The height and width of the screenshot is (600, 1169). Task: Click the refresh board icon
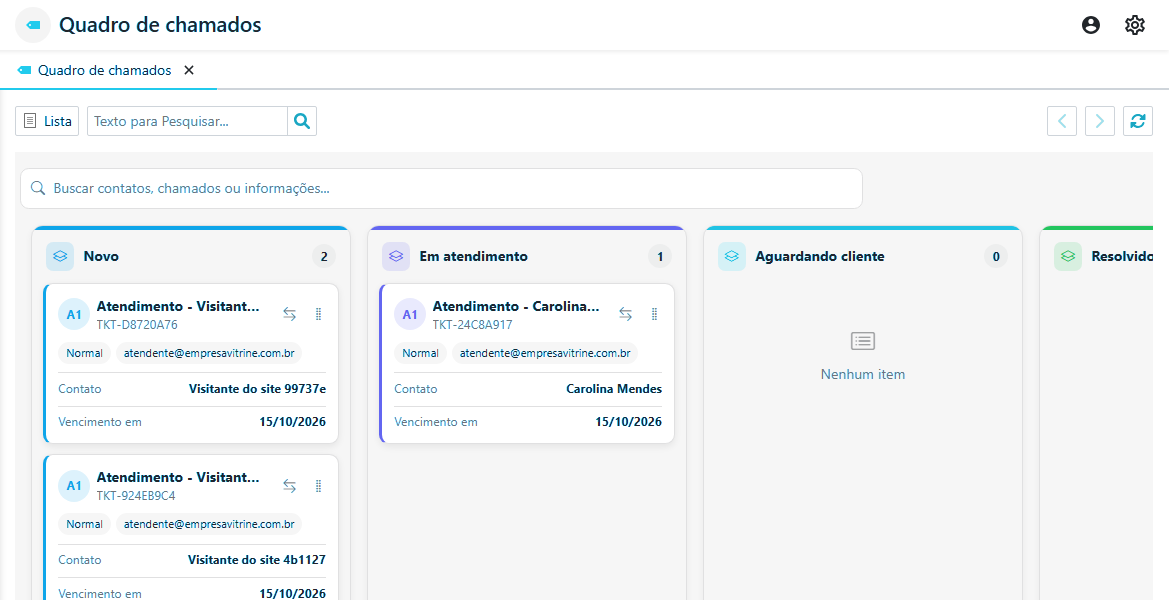pyautogui.click(x=1138, y=121)
